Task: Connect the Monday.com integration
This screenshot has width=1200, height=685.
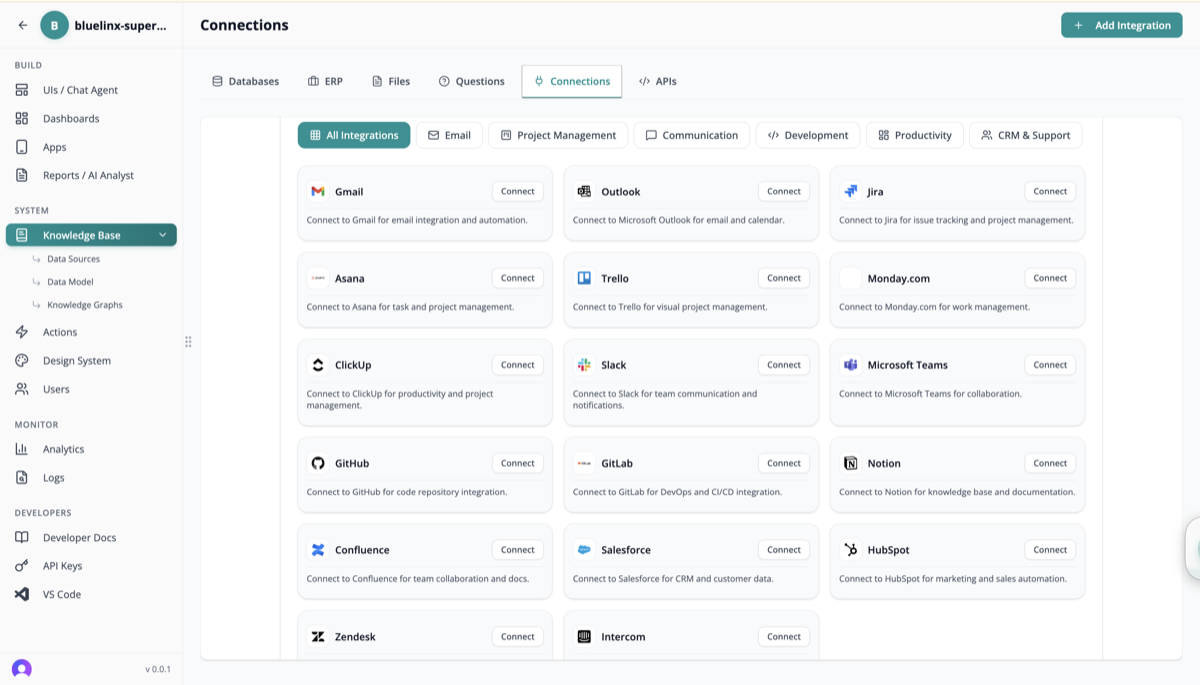Action: (1050, 278)
